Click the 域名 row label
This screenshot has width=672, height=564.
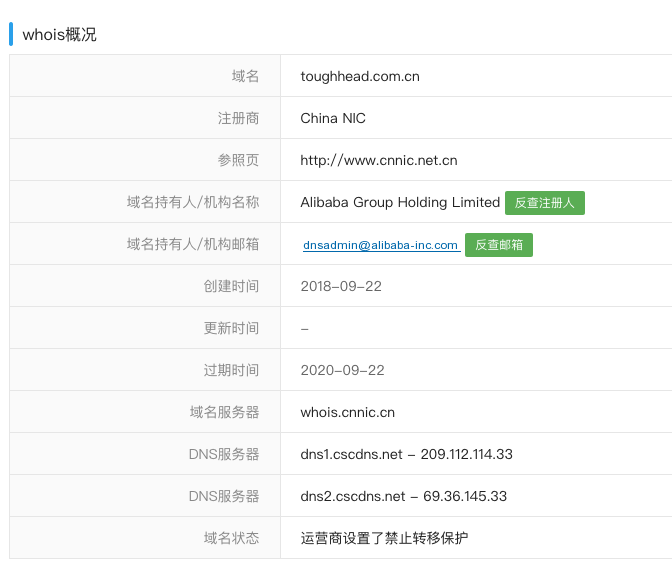coord(246,76)
